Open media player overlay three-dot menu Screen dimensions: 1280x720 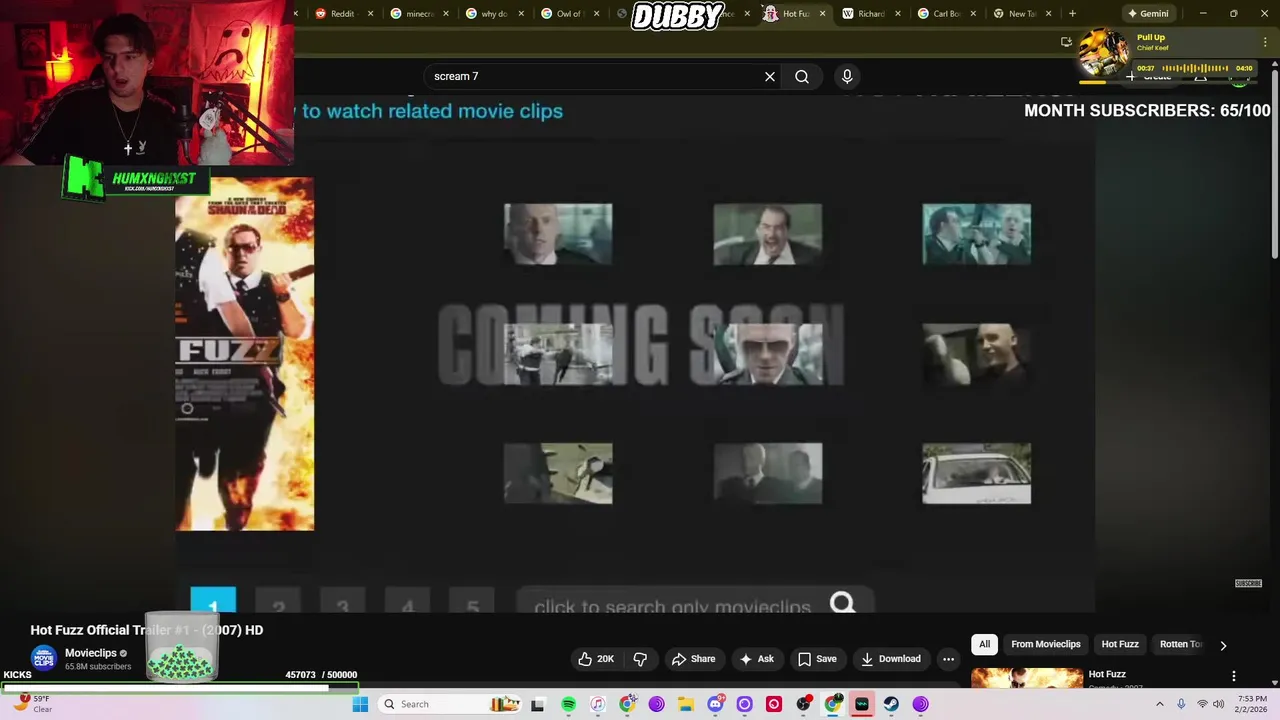pyautogui.click(x=1265, y=42)
